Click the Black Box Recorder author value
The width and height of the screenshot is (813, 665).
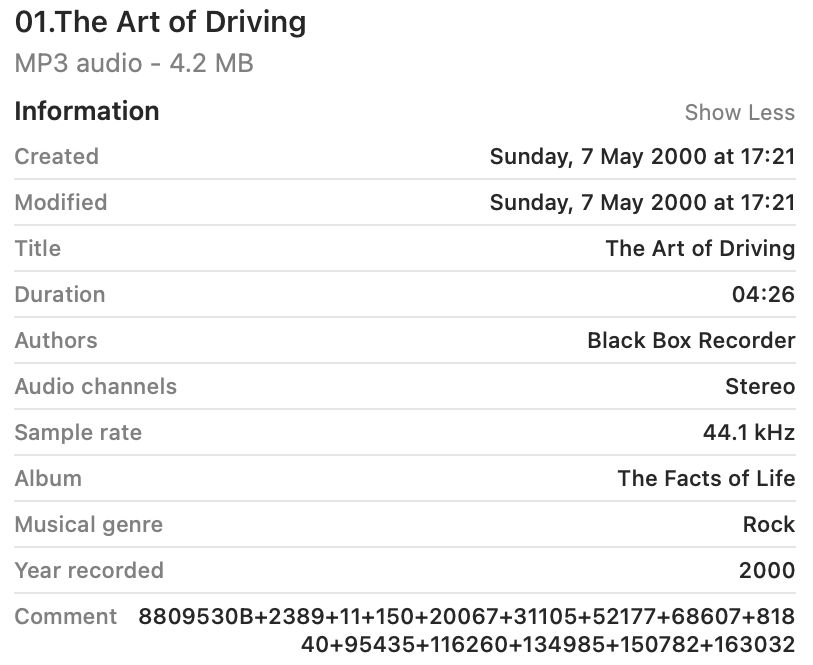691,341
